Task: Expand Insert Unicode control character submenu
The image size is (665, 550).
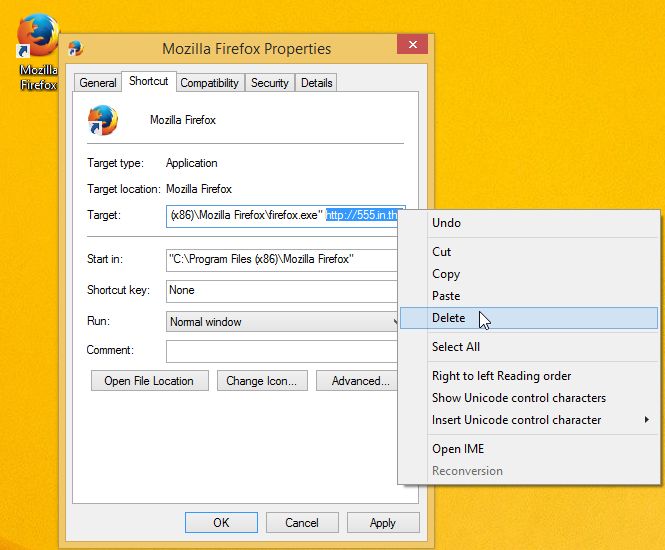Action: point(529,420)
